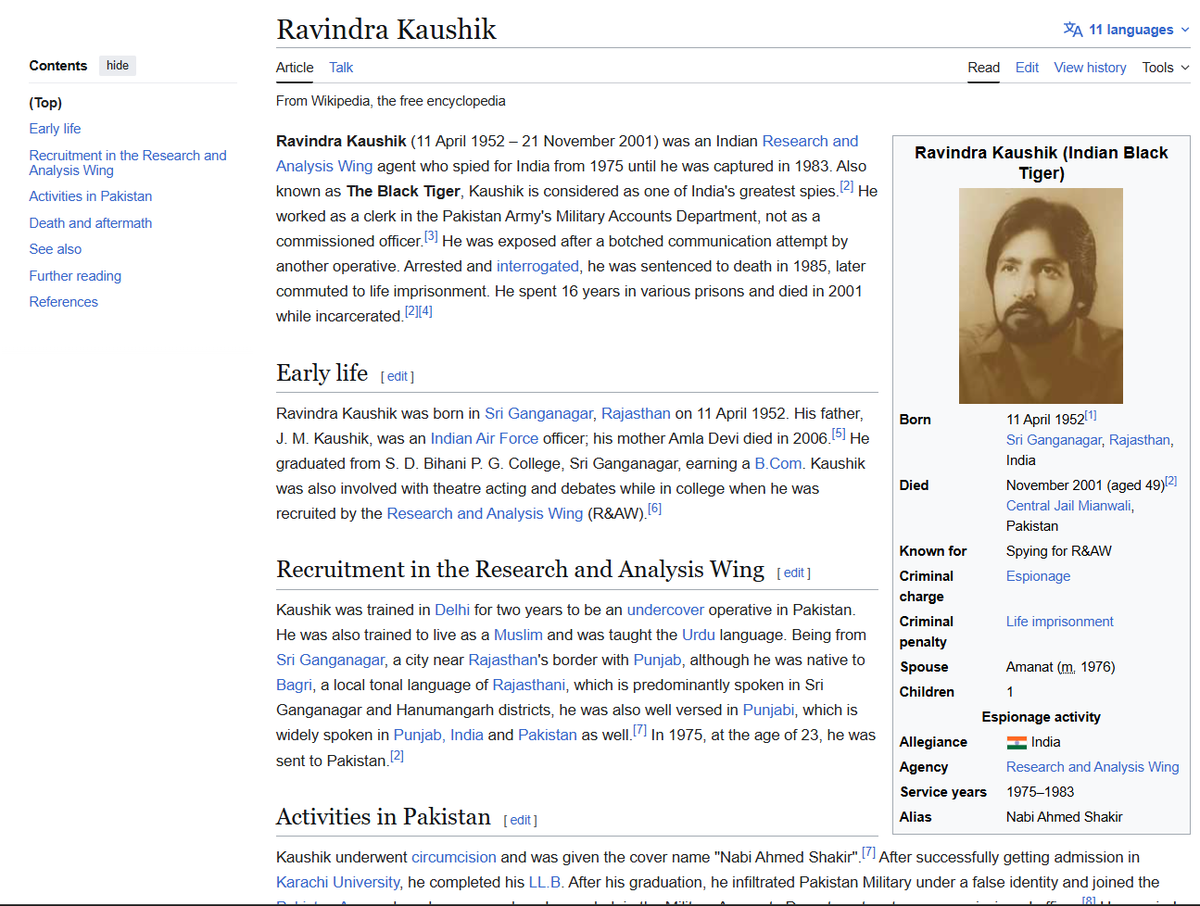Follow citation [3] in the intro

tap(431, 237)
